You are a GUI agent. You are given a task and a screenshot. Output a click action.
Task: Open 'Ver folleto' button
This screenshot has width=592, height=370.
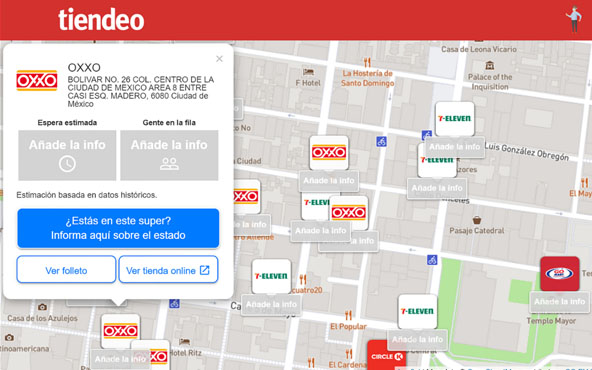click(x=66, y=270)
